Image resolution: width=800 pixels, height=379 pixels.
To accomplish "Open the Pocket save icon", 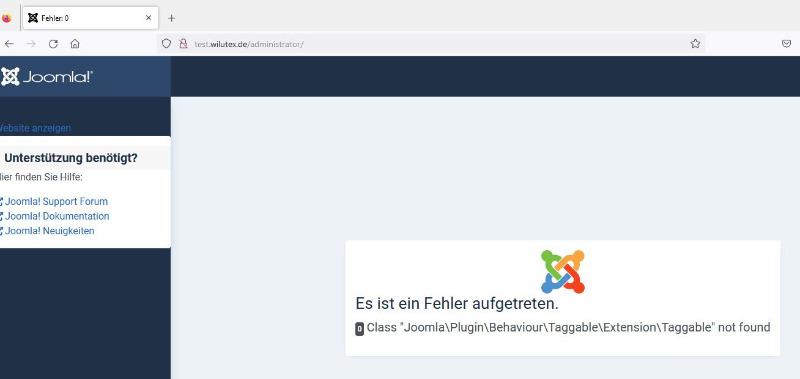I will coord(786,44).
